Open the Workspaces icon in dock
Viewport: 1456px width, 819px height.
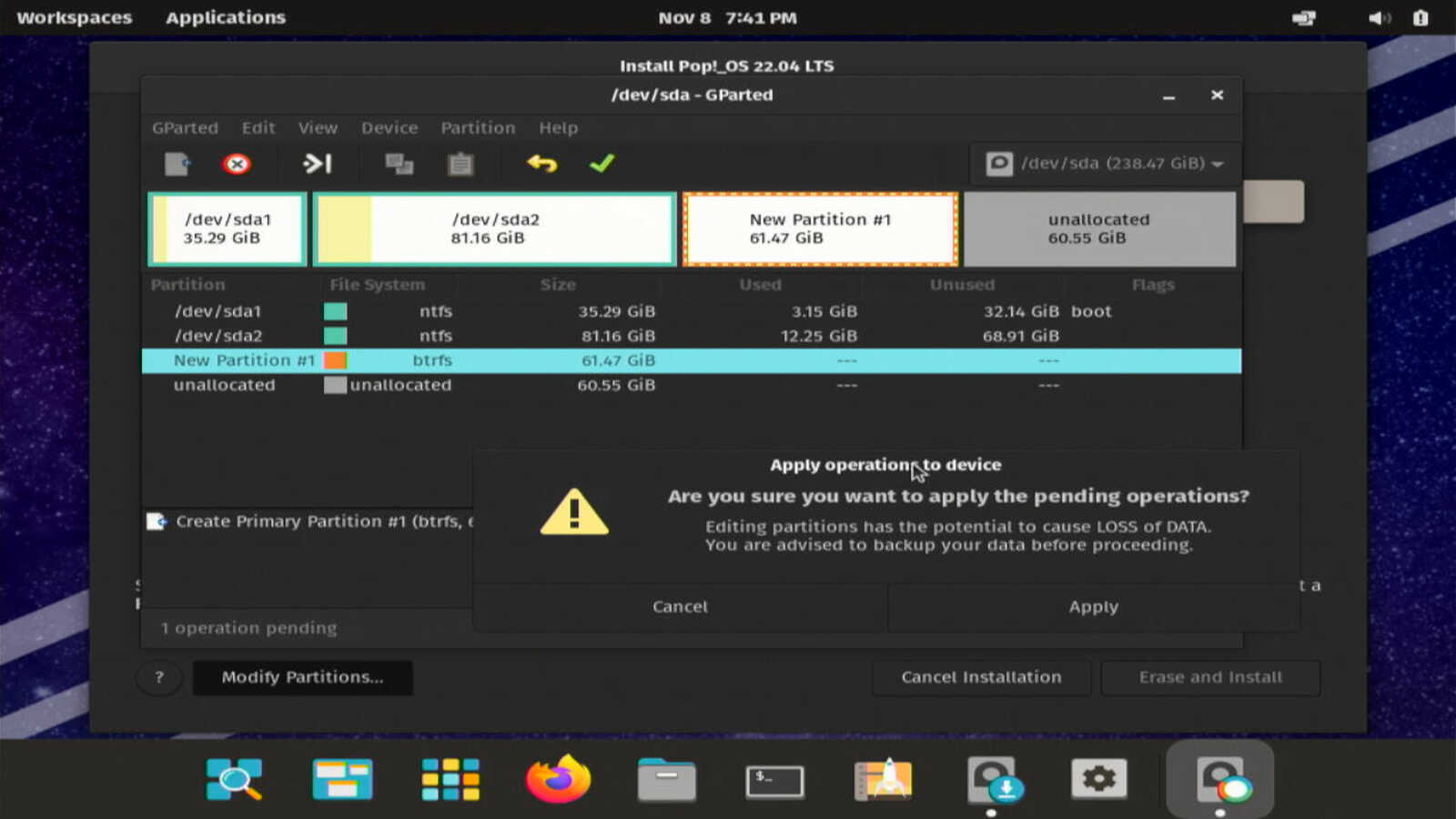point(342,779)
